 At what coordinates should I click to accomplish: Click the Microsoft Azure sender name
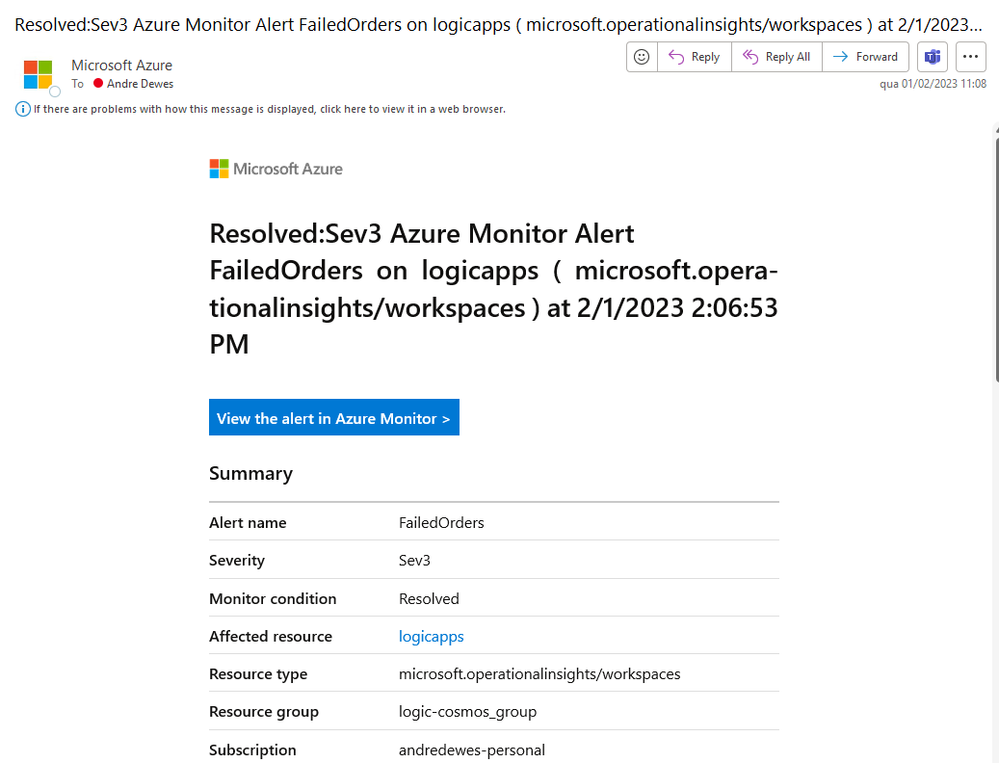pos(122,65)
